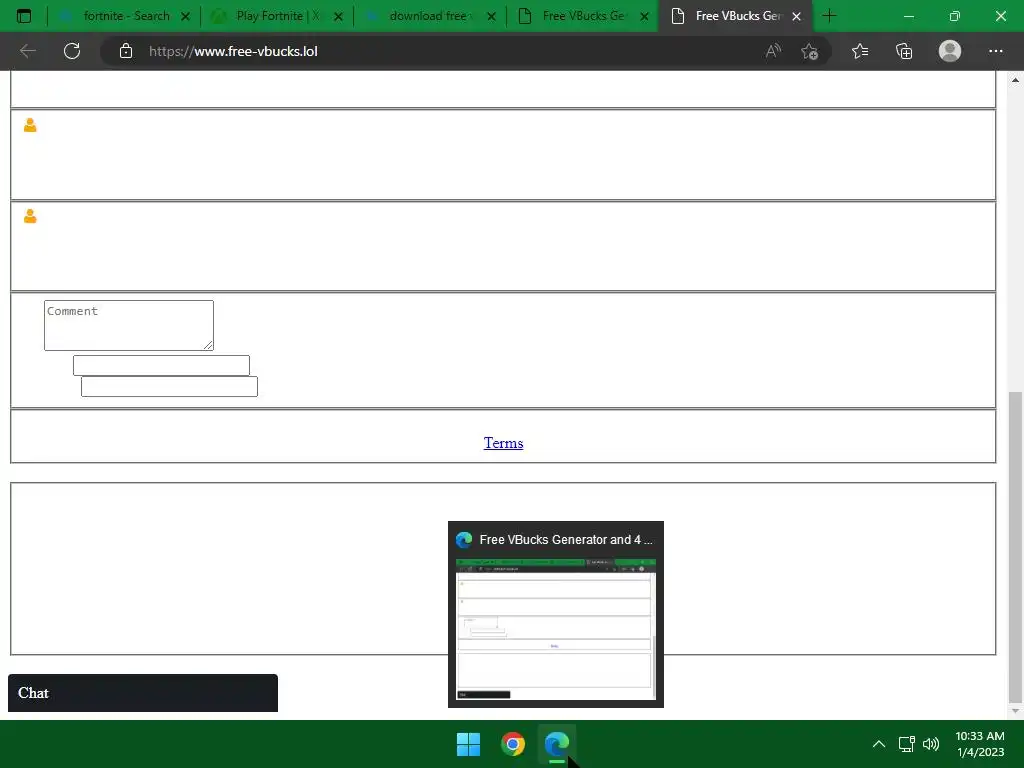This screenshot has height=768, width=1024.
Task: Refresh the free-vbucks.lol page
Action: coord(72,51)
